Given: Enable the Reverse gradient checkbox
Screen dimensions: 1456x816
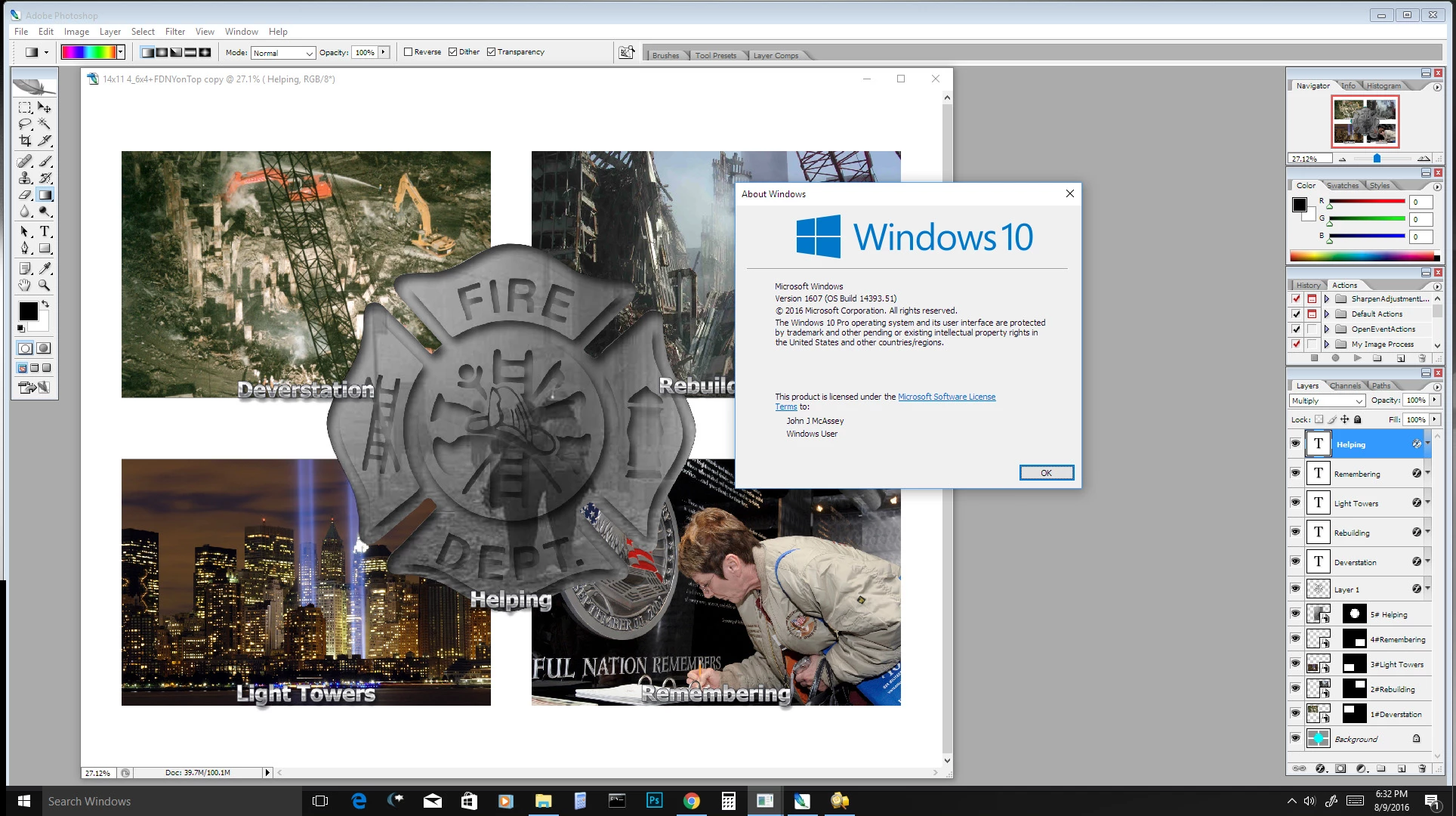Looking at the screenshot, I should click(x=409, y=52).
